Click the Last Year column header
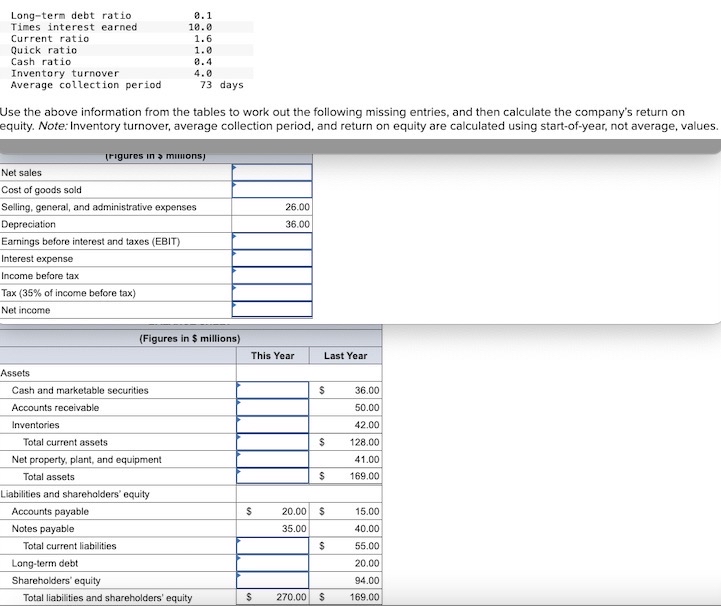 pyautogui.click(x=345, y=355)
